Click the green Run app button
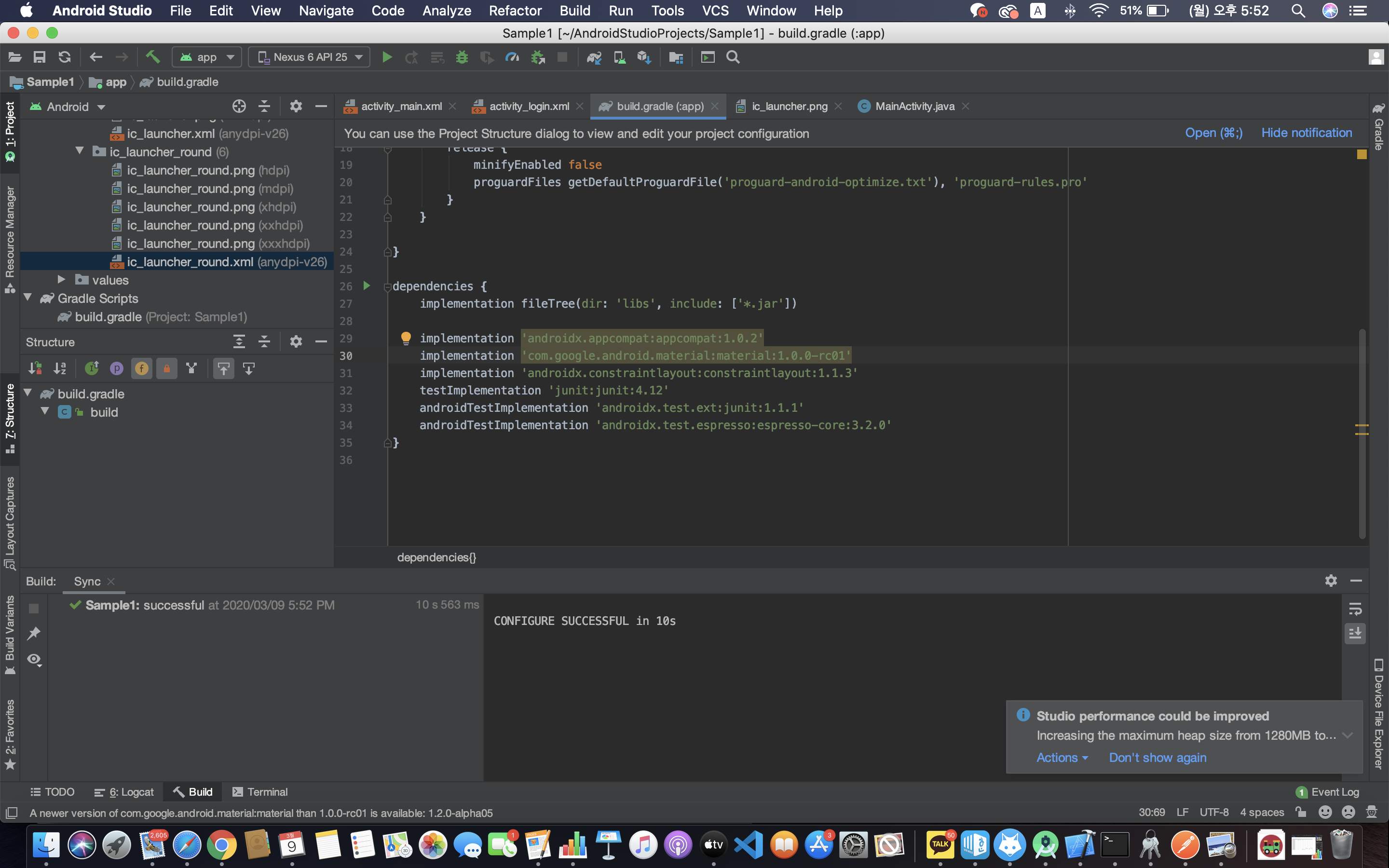 pos(387,57)
